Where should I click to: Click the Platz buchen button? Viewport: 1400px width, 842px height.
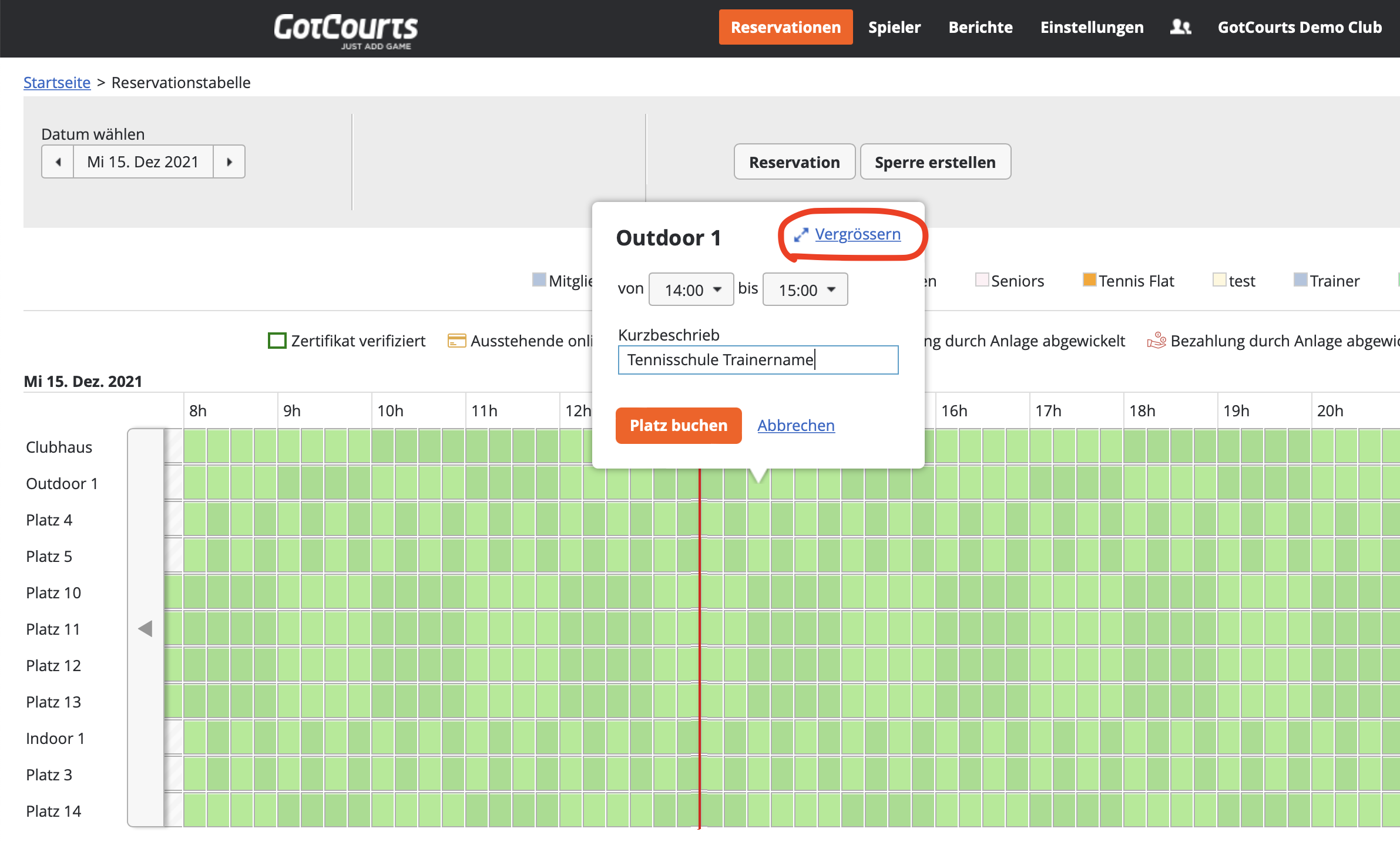click(x=679, y=425)
